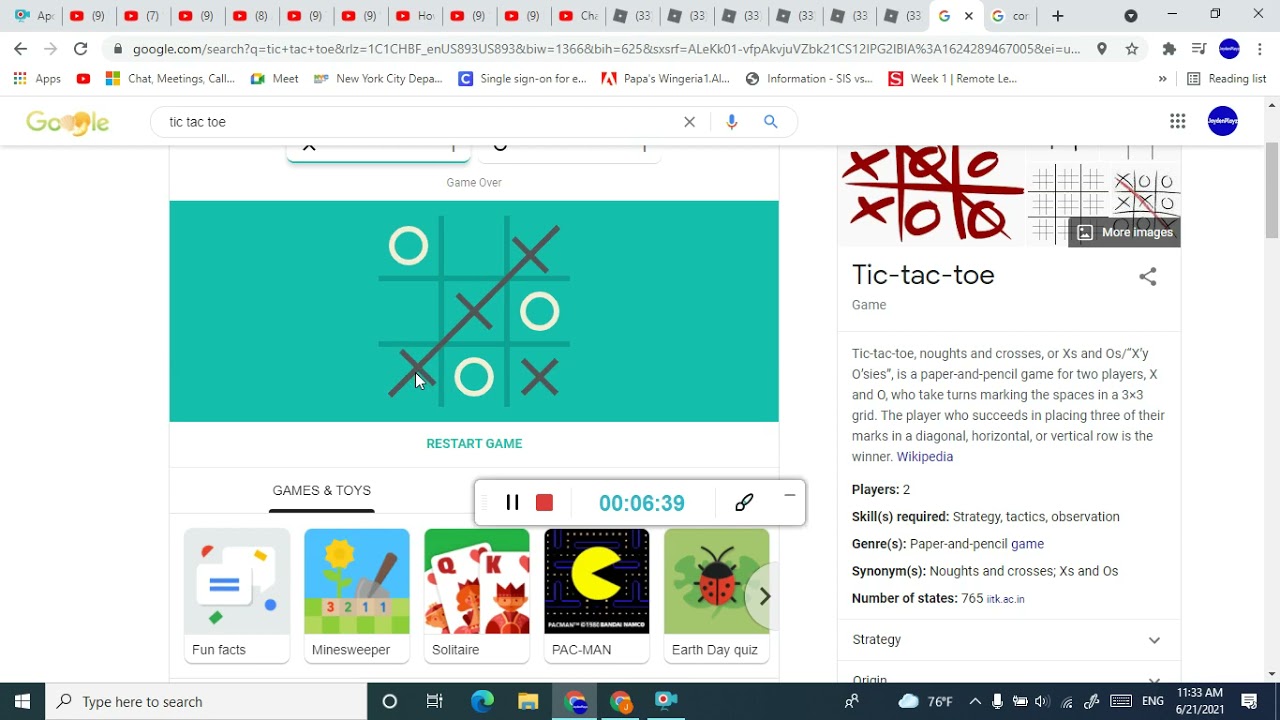Open the Extensions puzzle icon
The height and width of the screenshot is (720, 1280).
[x=1169, y=49]
